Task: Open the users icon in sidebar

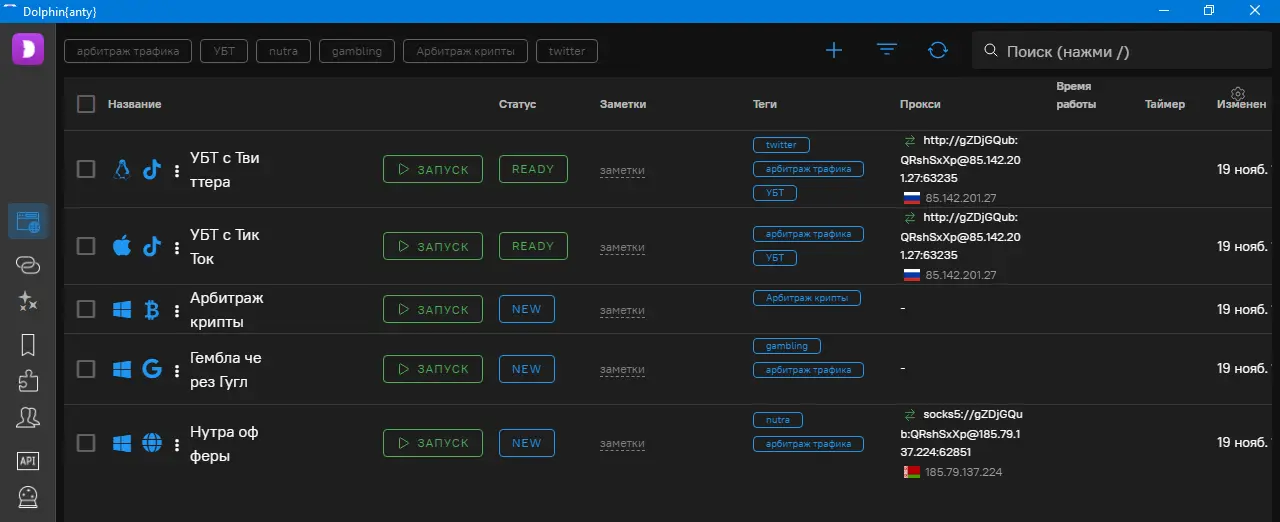Action: click(x=28, y=418)
